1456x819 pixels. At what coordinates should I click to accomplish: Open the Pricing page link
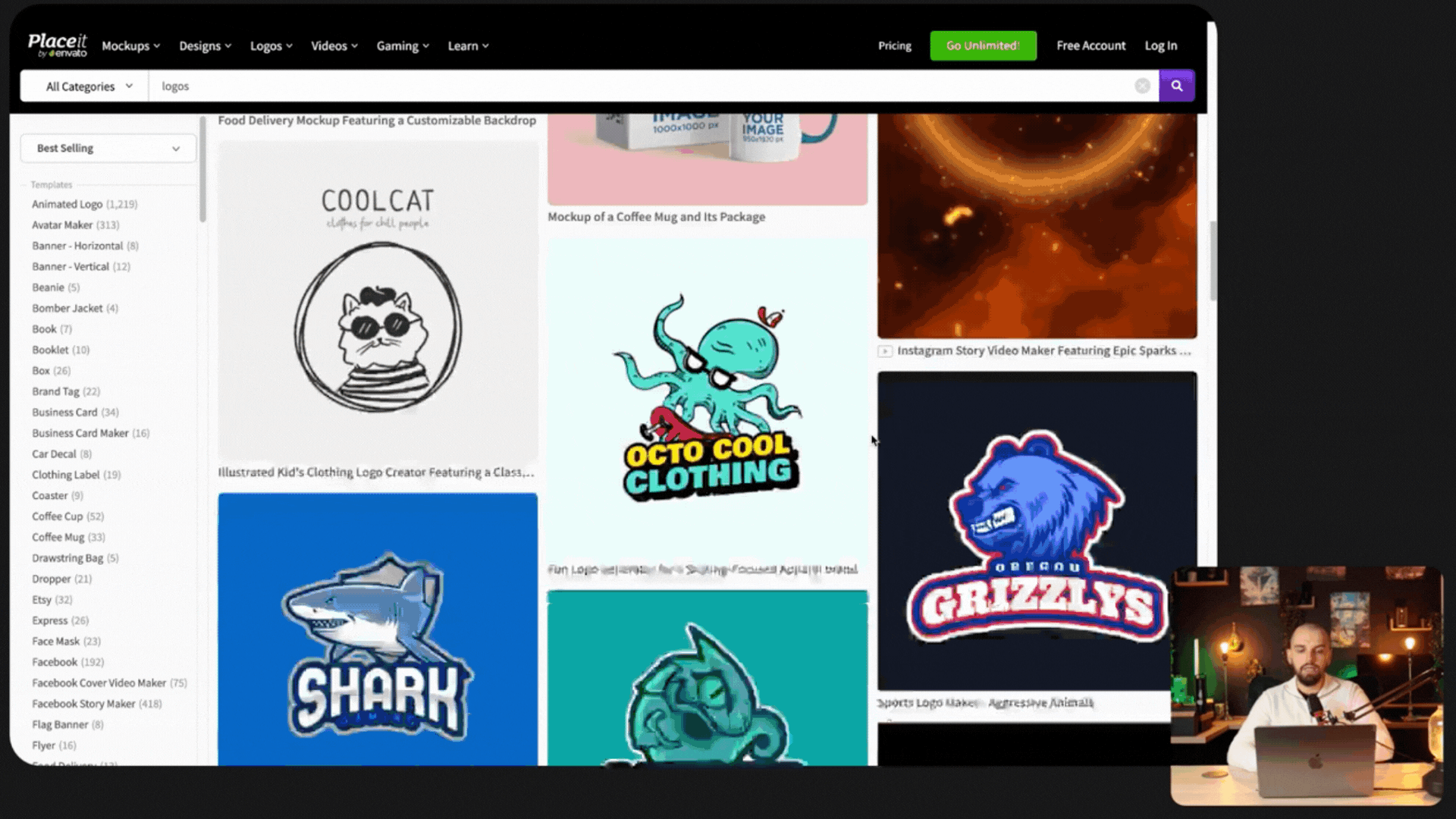(x=894, y=45)
